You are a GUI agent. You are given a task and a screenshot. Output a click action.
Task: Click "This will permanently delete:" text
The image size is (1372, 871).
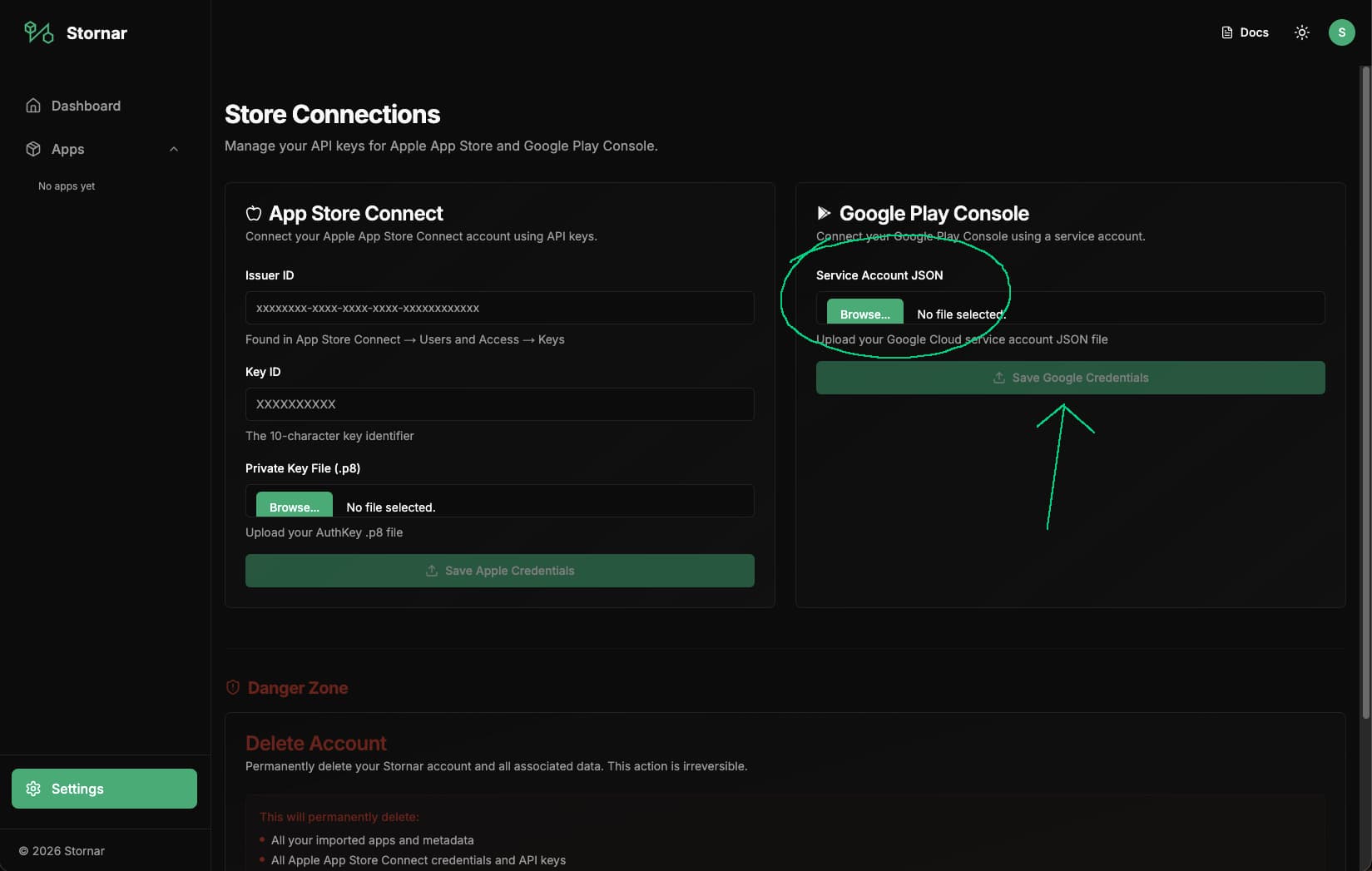339,817
